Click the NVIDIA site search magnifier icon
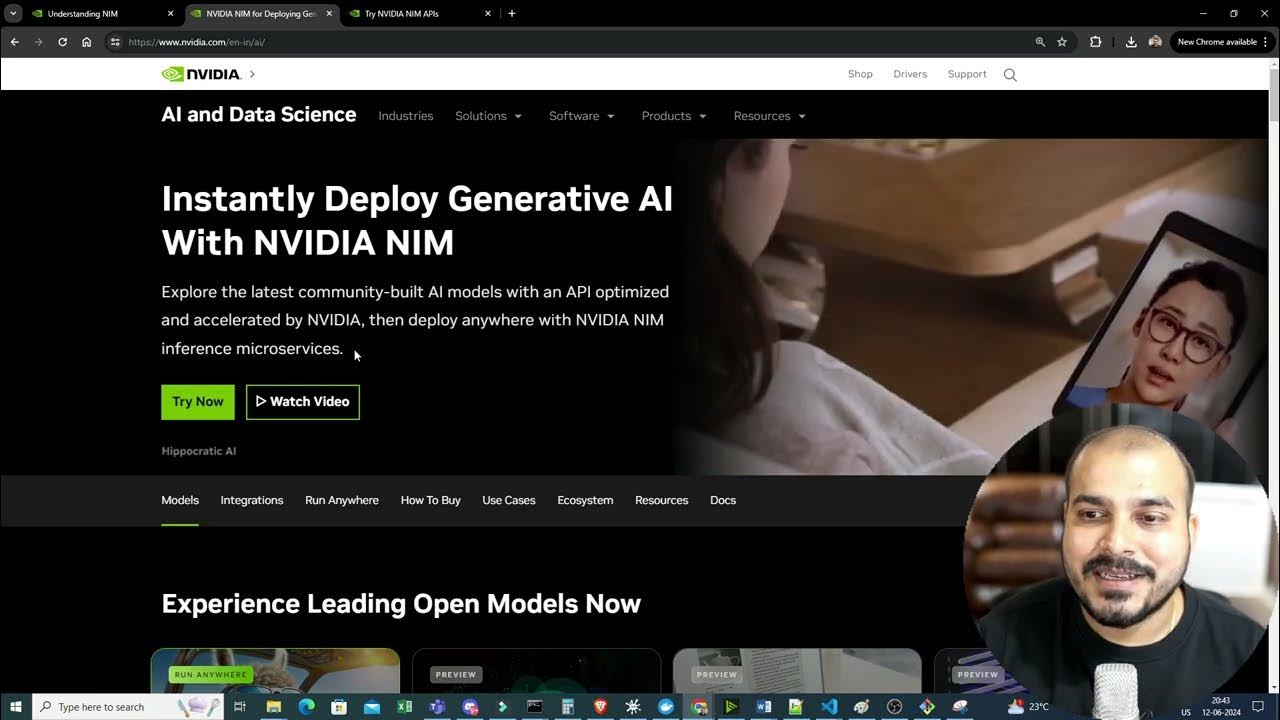The image size is (1280, 720). [x=1010, y=75]
